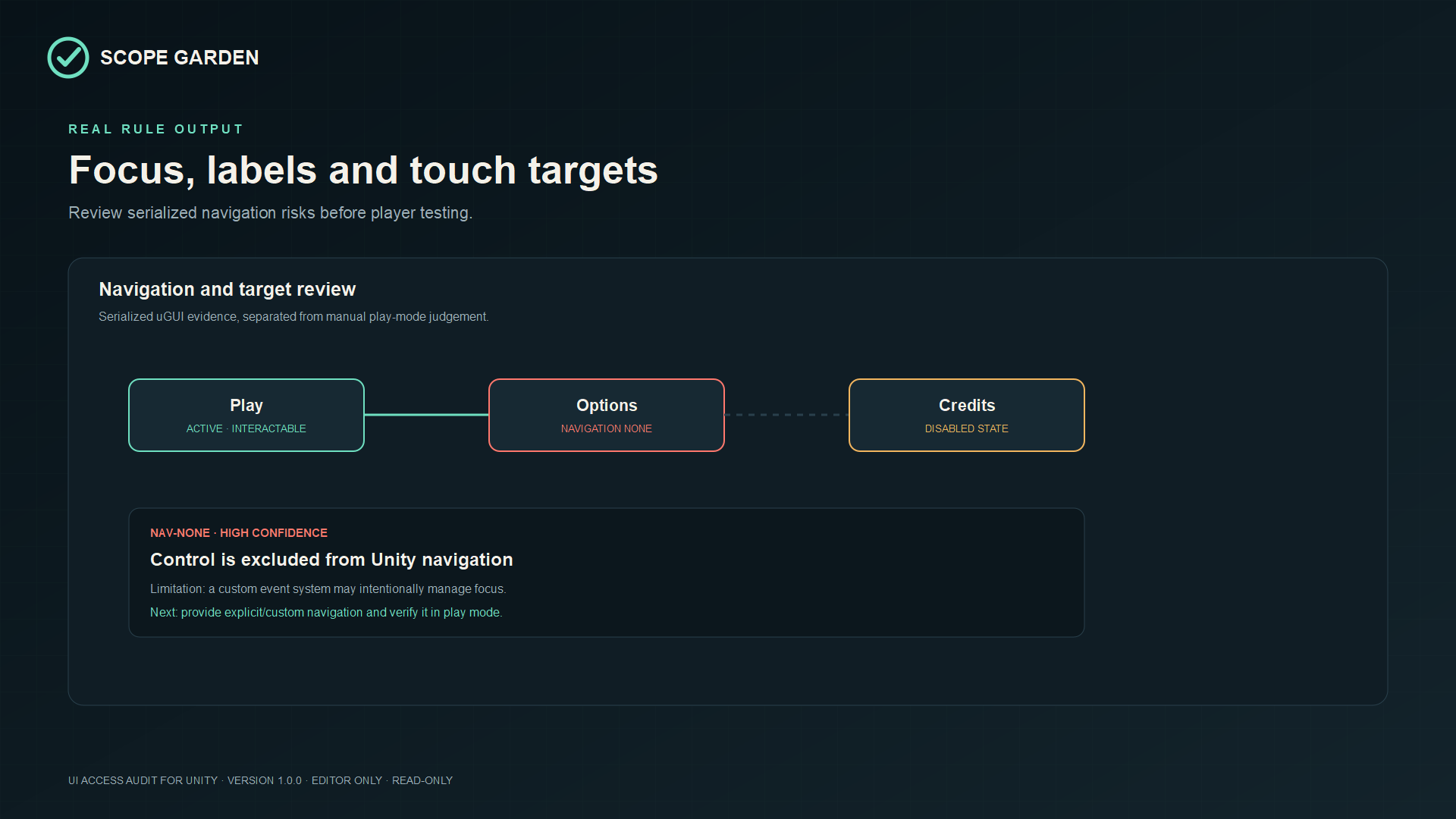The width and height of the screenshot is (1456, 819).
Task: Click the 'READ-ONLY' footer entry
Action: pos(422,781)
